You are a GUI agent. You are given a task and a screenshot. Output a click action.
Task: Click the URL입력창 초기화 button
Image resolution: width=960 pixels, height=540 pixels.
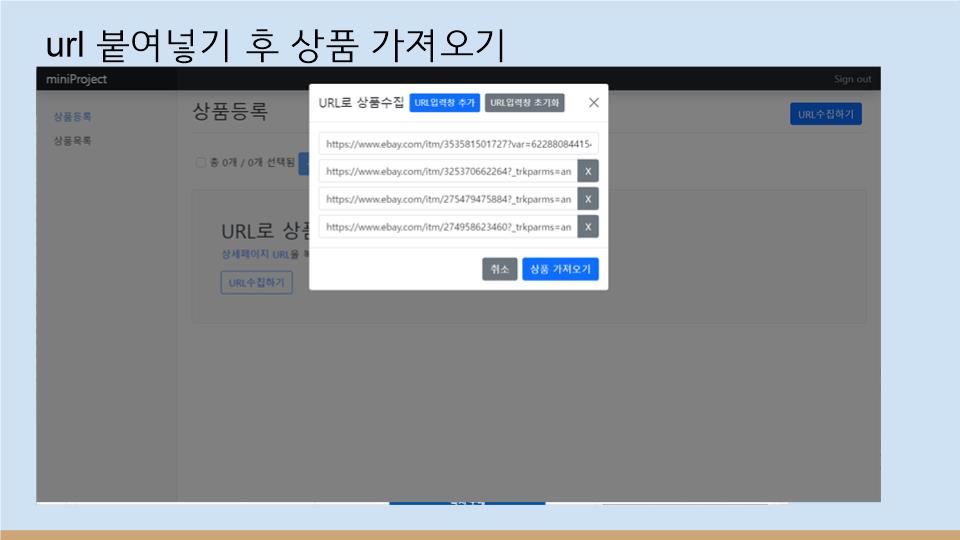click(x=525, y=103)
